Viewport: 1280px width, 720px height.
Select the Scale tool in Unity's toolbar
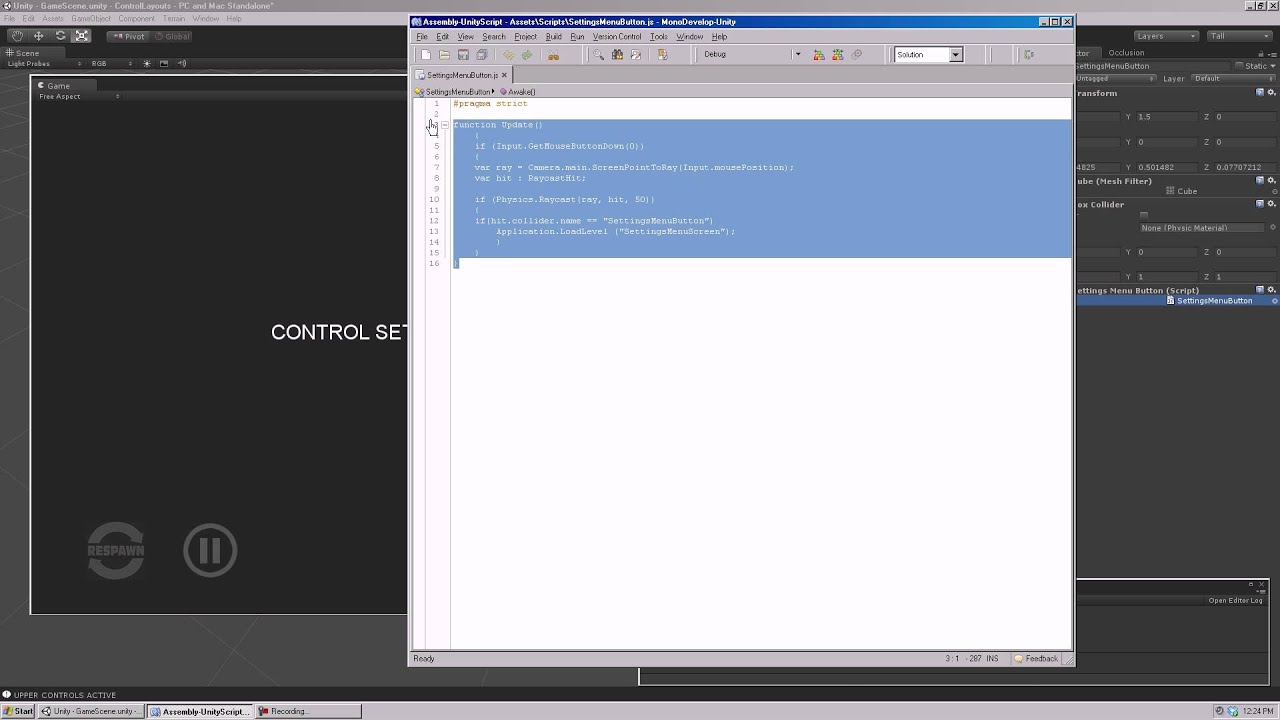pos(82,35)
